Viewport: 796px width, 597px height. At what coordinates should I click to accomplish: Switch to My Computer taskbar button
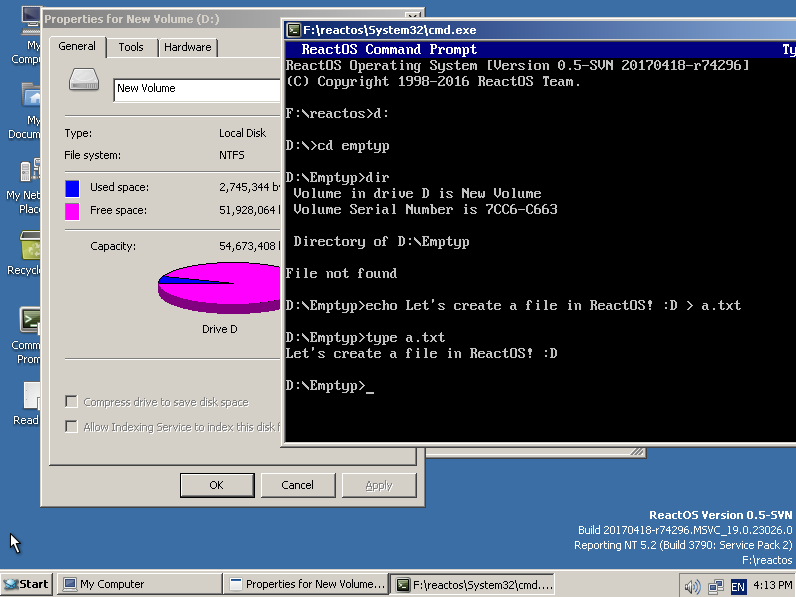140,584
